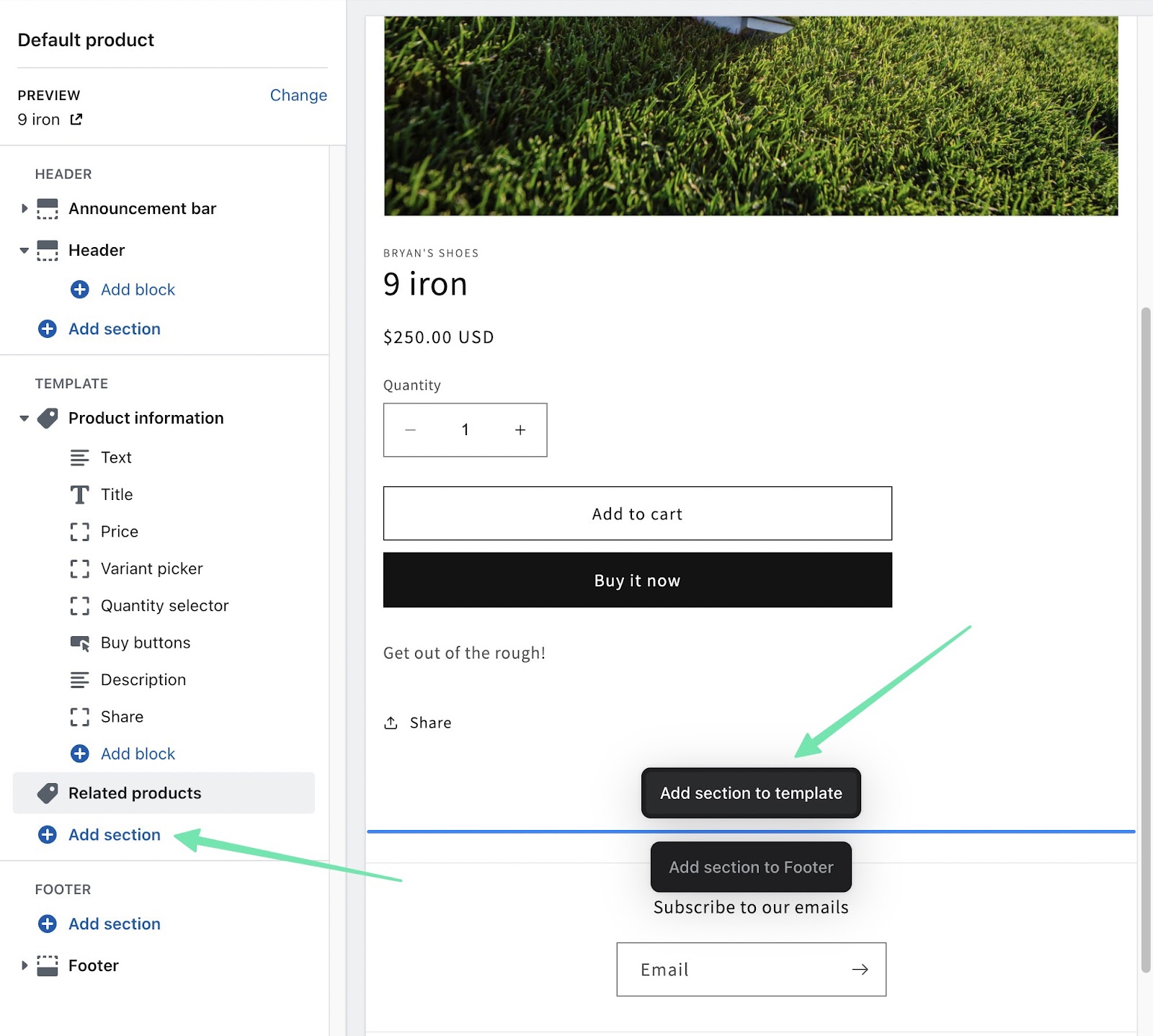
Task: Click Add section in the Template group
Action: click(x=115, y=835)
